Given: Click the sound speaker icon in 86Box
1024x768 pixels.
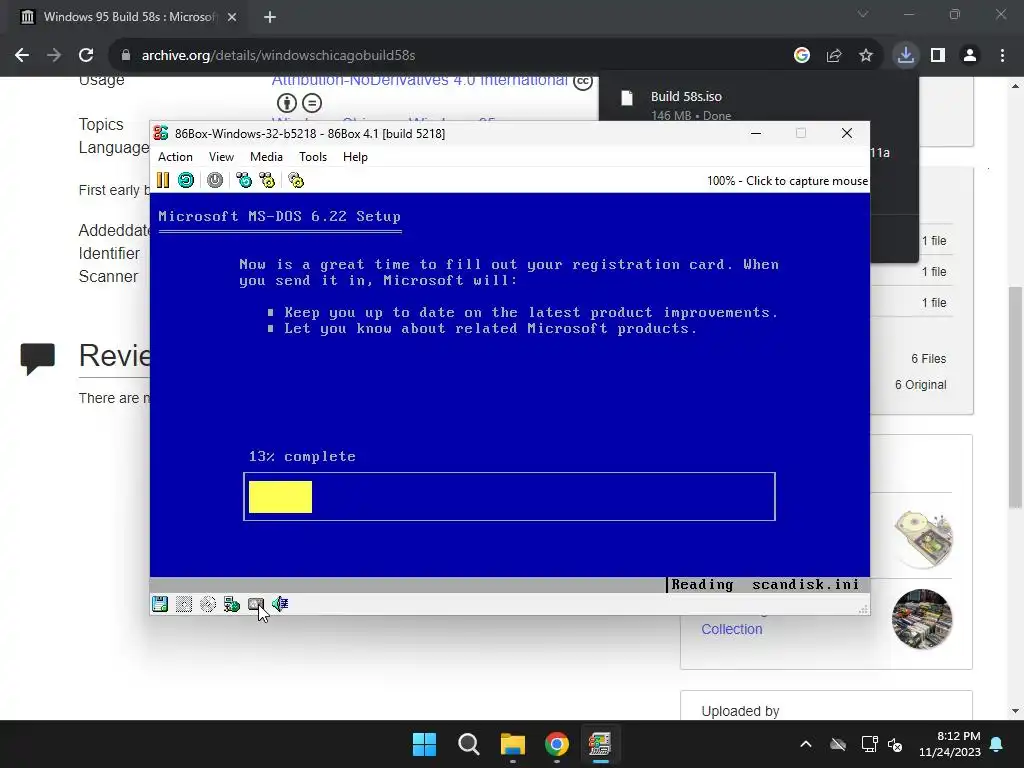Looking at the screenshot, I should pos(280,604).
